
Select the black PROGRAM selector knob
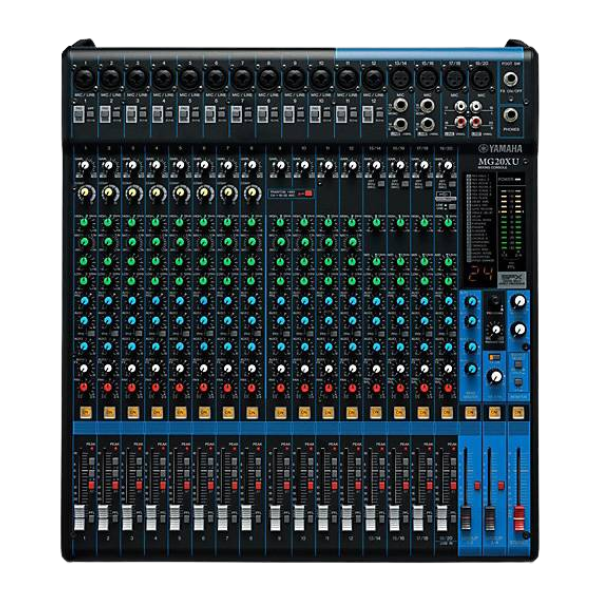495,300
